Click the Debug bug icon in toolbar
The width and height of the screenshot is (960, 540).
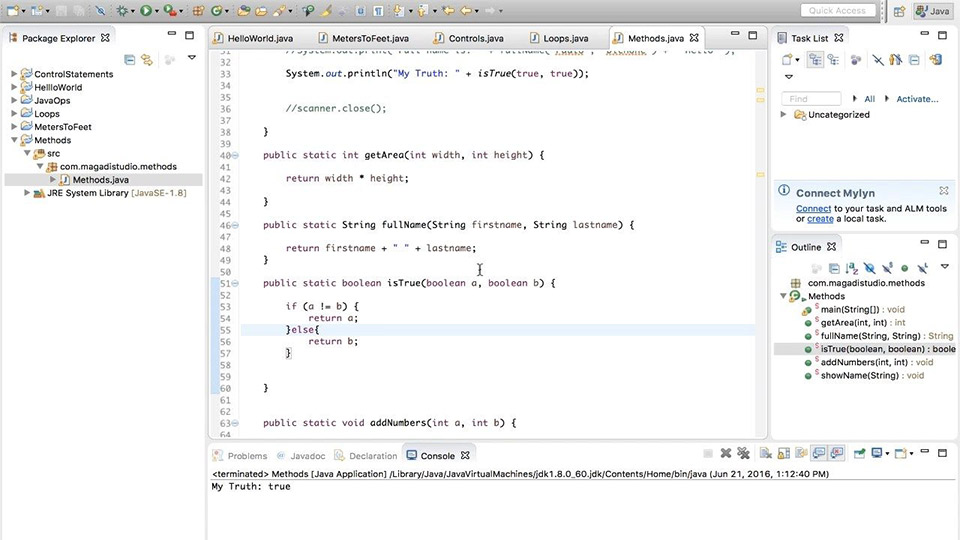[122, 10]
